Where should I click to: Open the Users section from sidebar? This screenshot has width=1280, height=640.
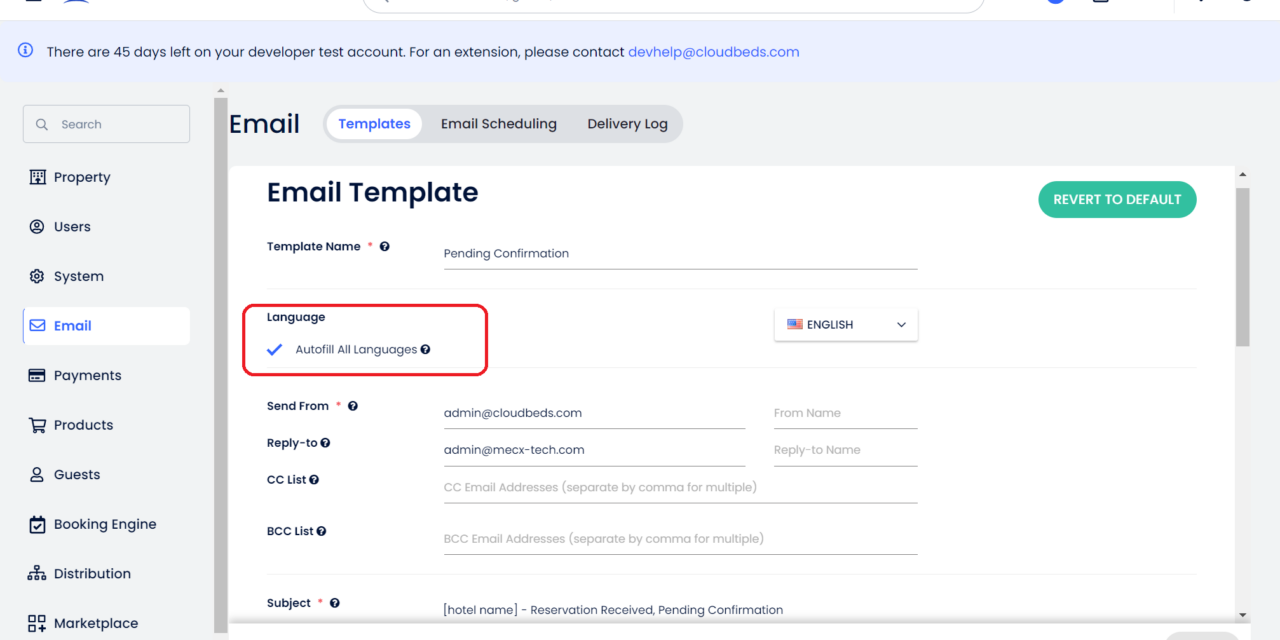pos(37,226)
